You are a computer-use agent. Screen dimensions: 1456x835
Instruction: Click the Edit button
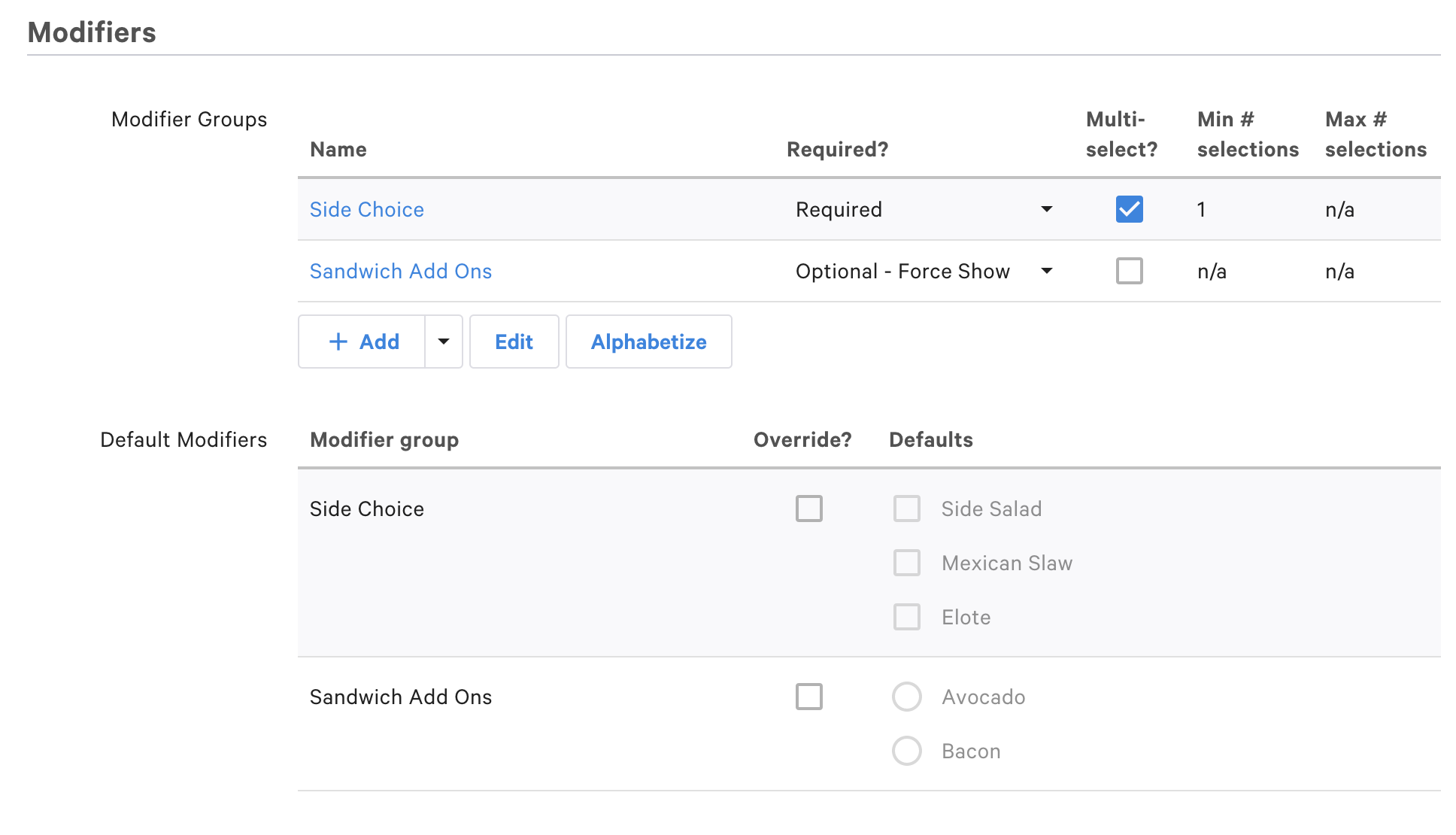tap(514, 342)
